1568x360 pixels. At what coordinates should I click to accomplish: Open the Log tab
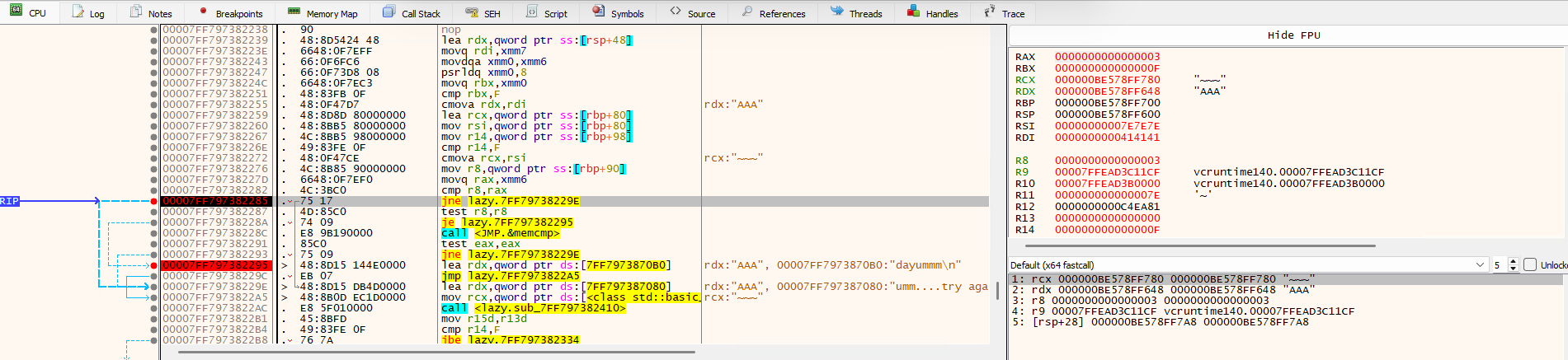point(88,13)
